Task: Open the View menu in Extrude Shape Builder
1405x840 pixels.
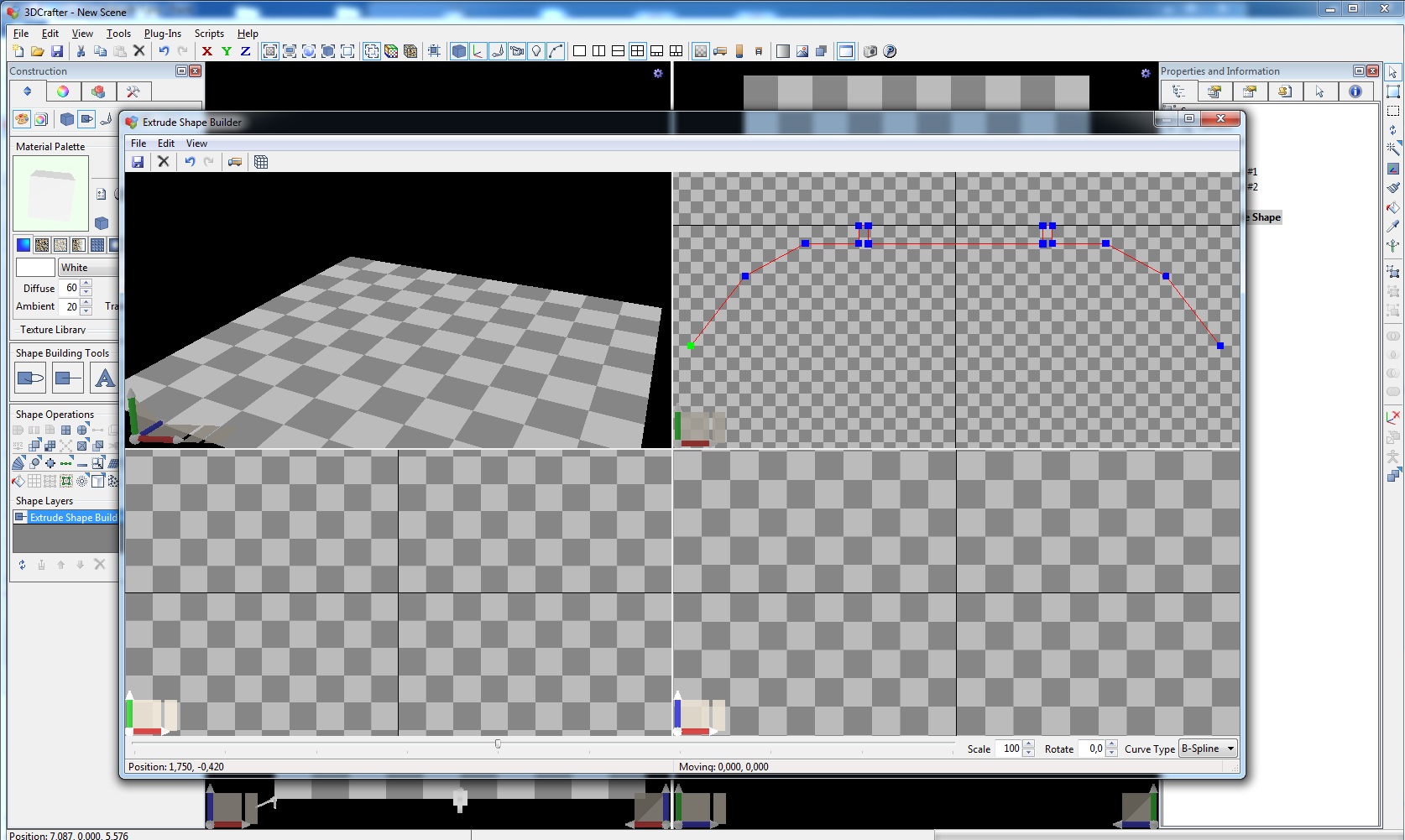Action: (196, 143)
